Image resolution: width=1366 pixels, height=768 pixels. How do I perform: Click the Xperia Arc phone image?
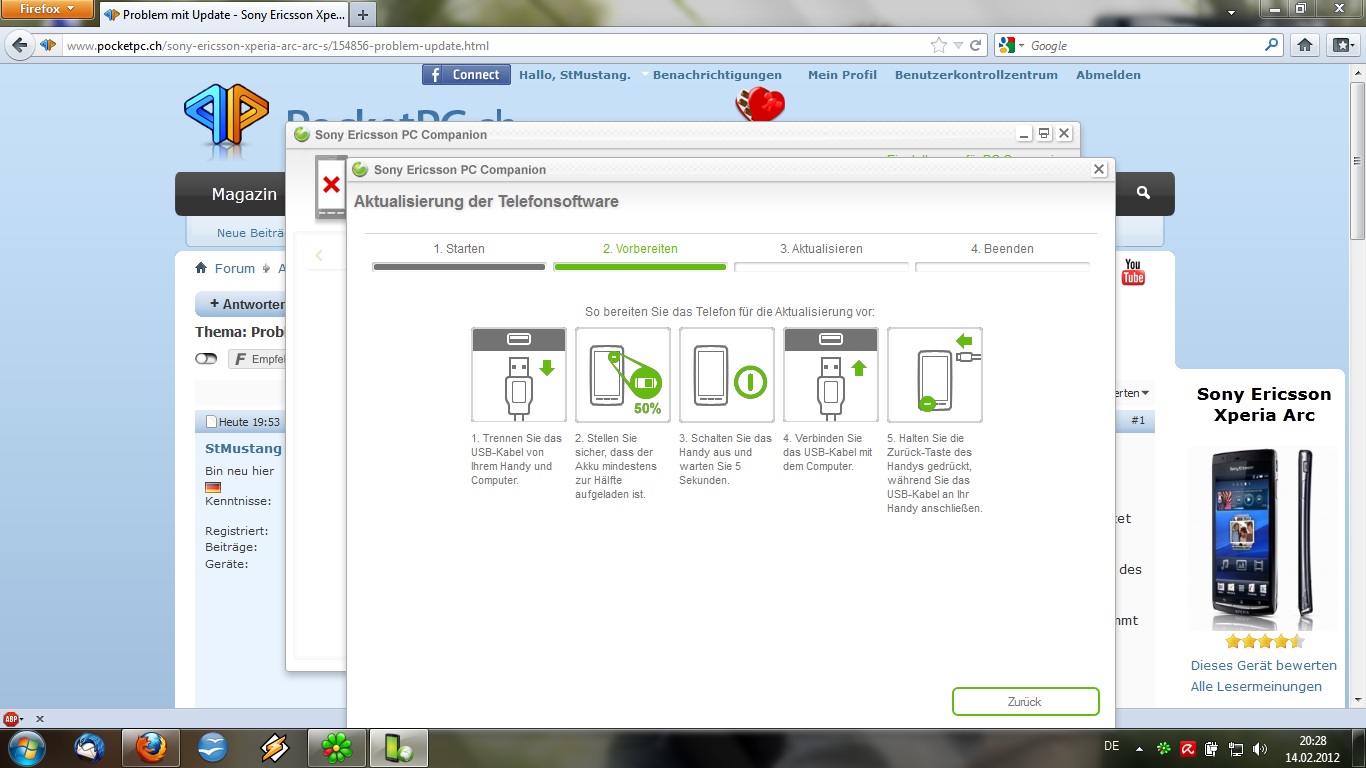coord(1264,538)
